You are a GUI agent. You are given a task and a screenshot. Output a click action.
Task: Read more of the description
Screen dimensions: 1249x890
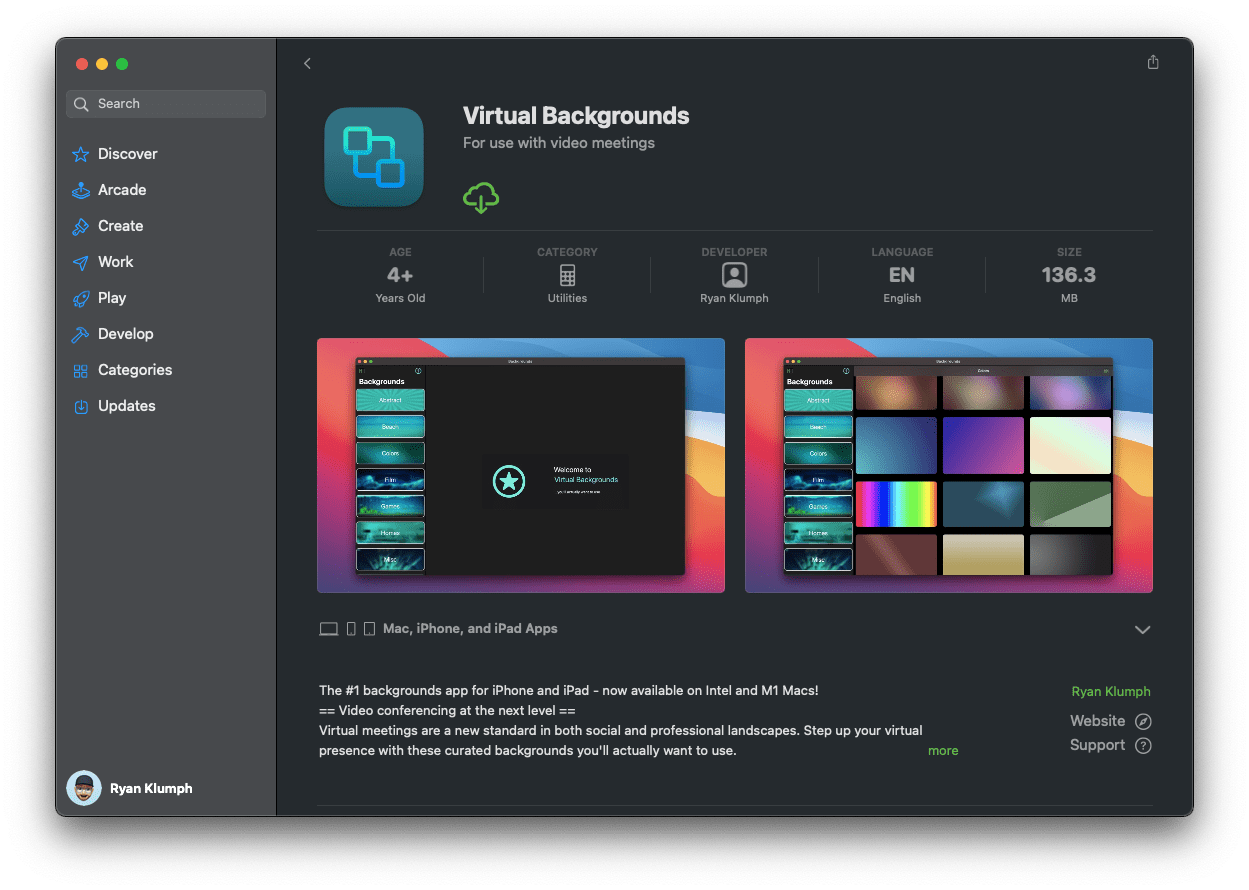click(x=943, y=750)
